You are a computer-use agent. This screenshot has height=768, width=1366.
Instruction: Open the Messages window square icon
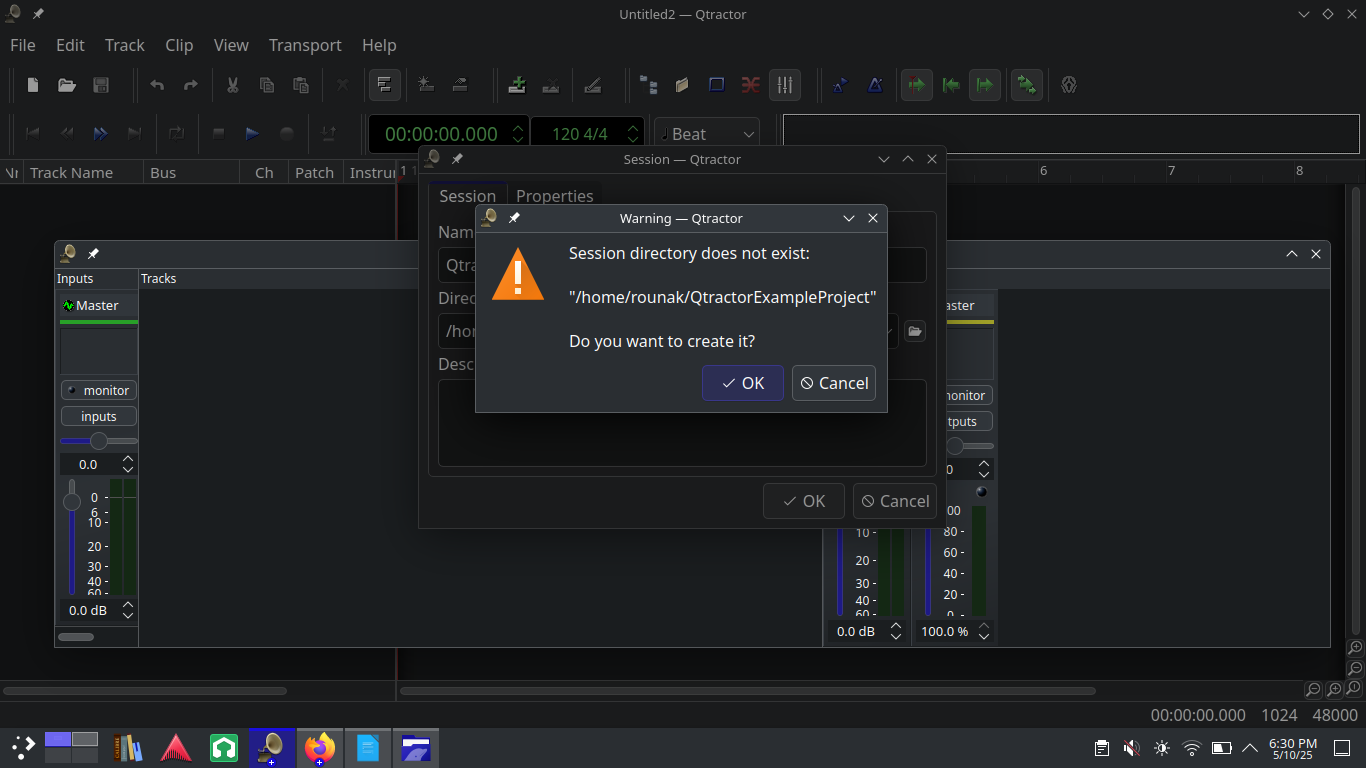pyautogui.click(x=716, y=85)
